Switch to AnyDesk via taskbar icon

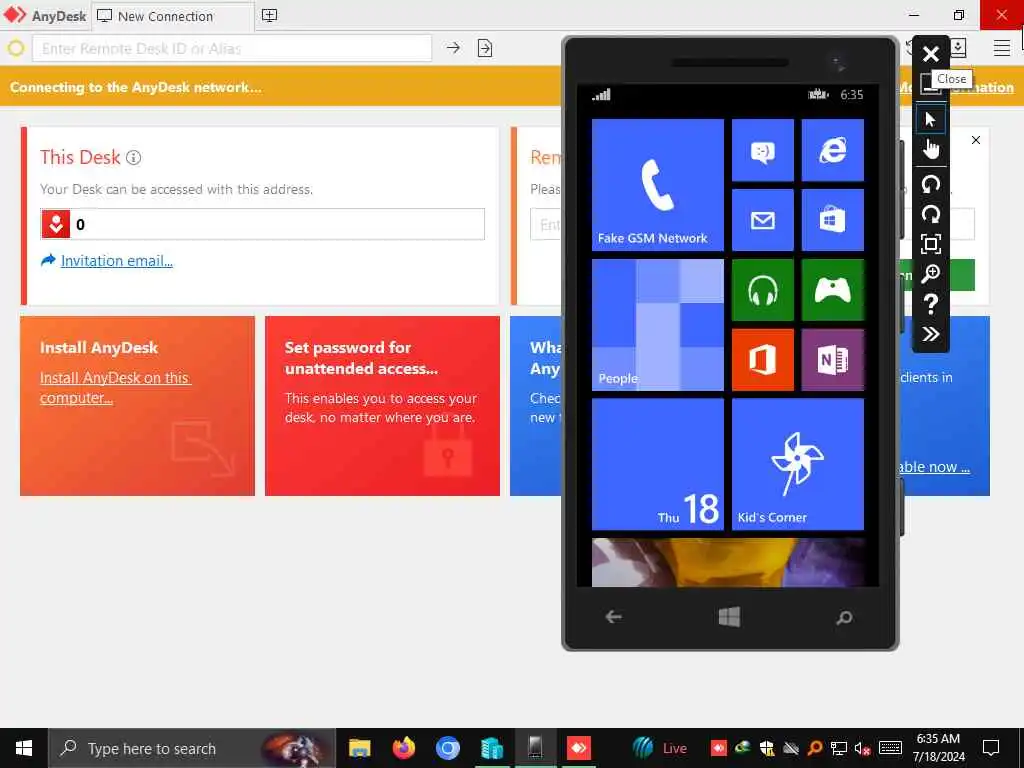tap(579, 748)
